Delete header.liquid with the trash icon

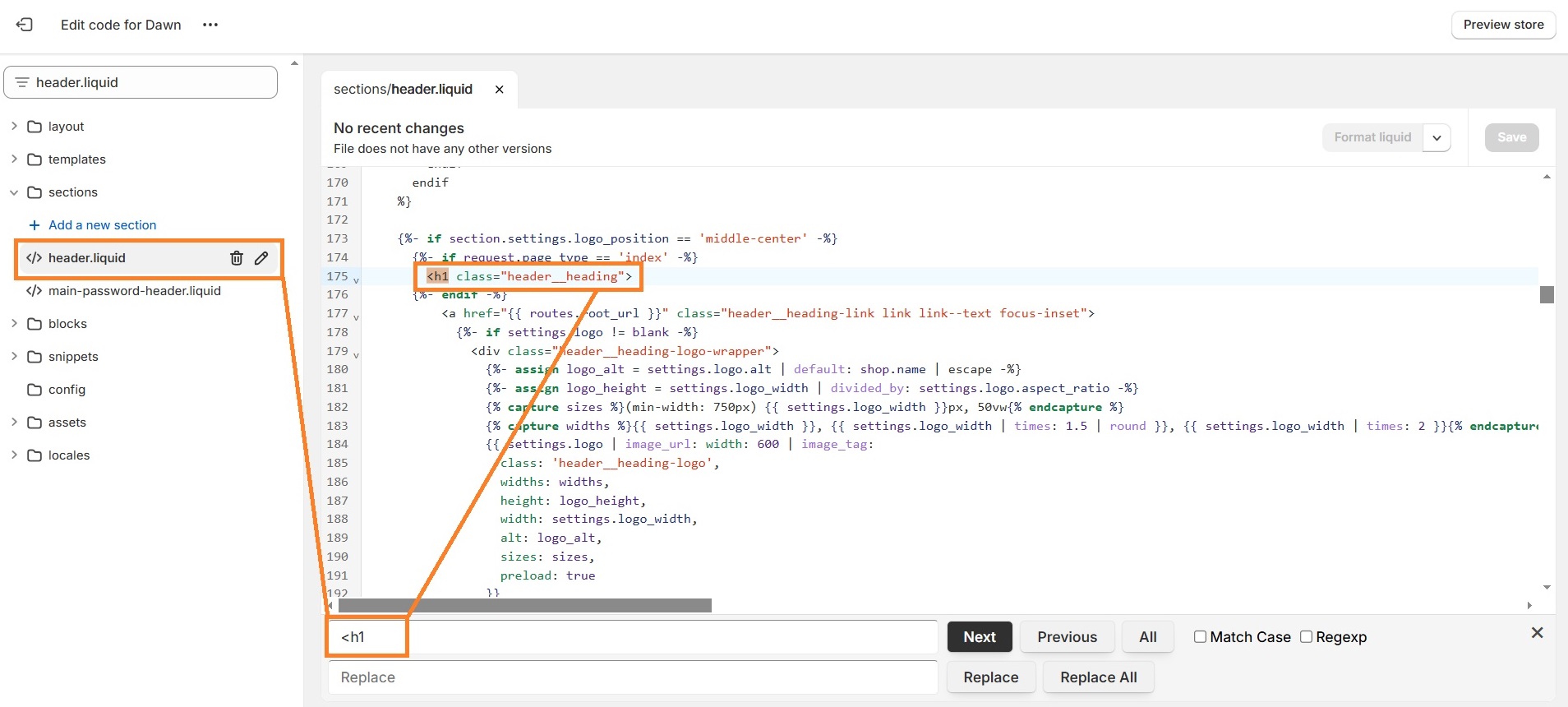(237, 258)
